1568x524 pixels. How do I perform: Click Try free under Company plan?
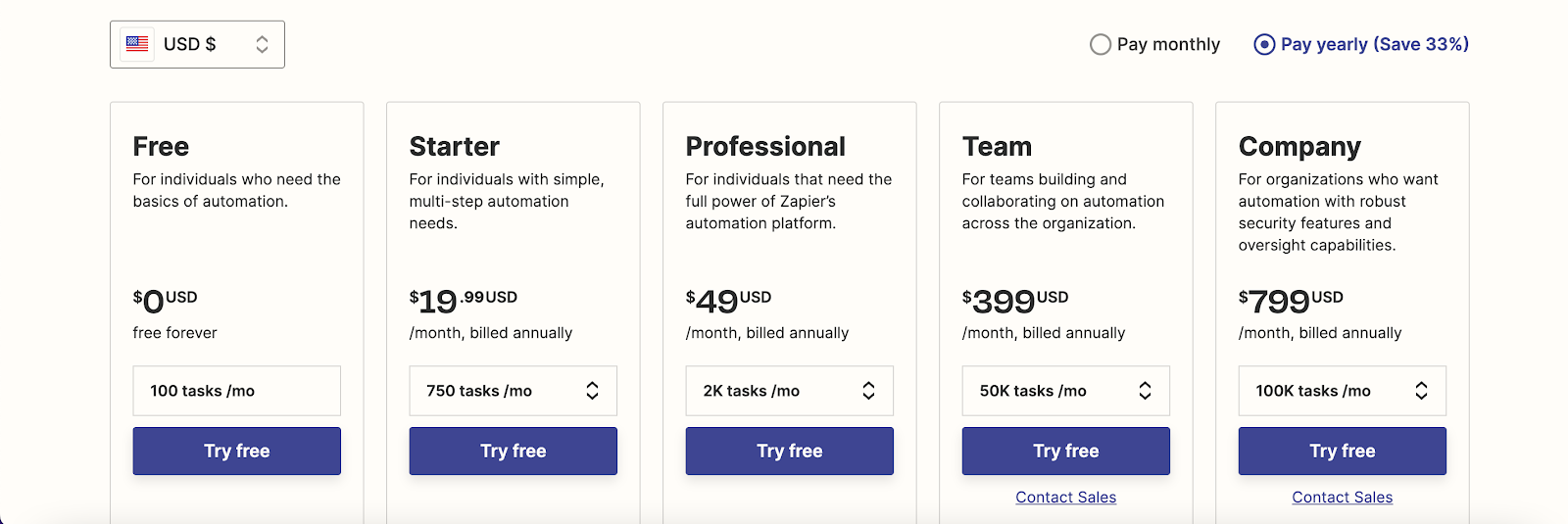point(1342,451)
